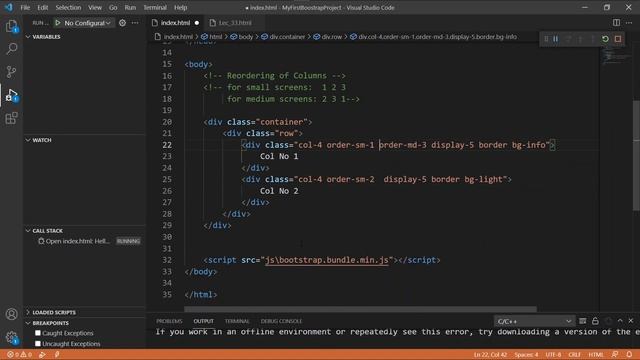The image size is (640, 360).
Task: Click the div.row breadcrumb item
Action: [x=328, y=37]
